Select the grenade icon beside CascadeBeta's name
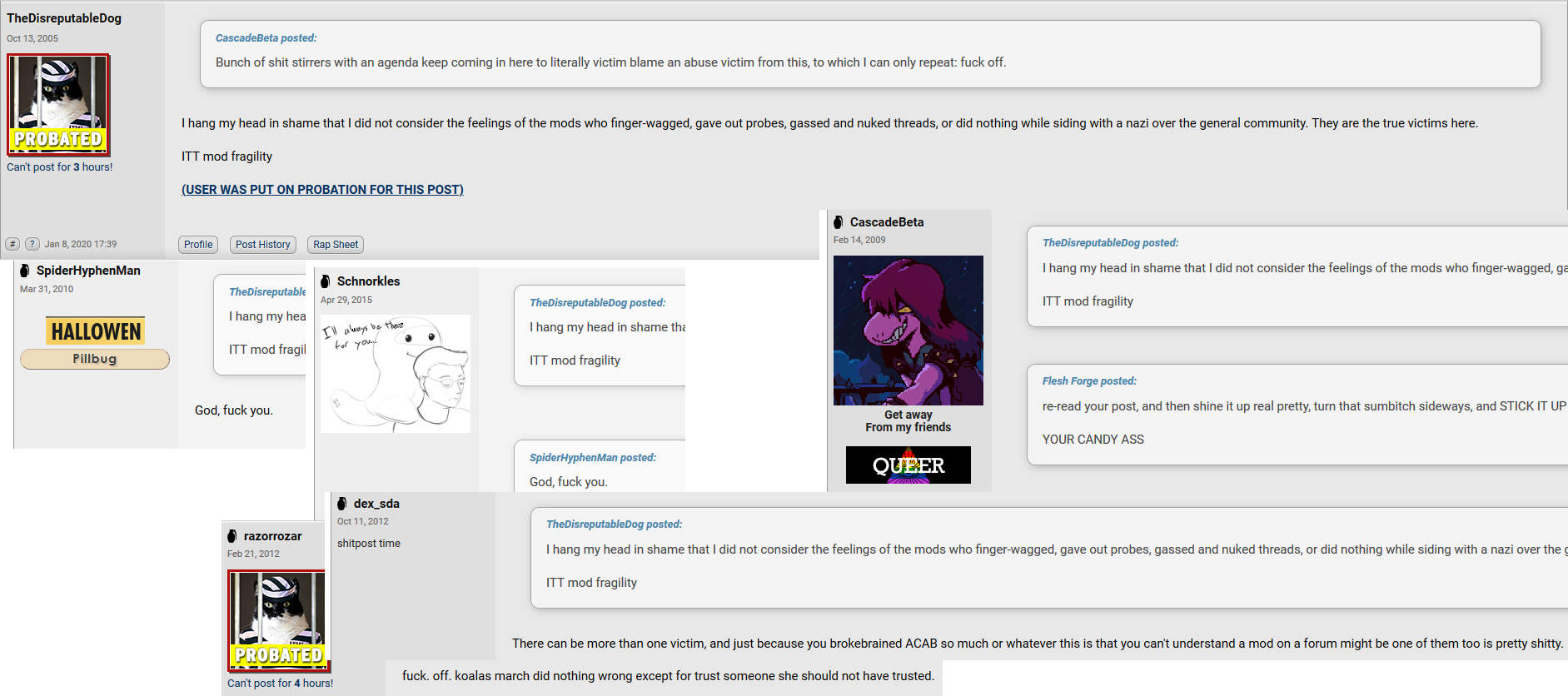Viewport: 1568px width, 696px height. pos(839,222)
